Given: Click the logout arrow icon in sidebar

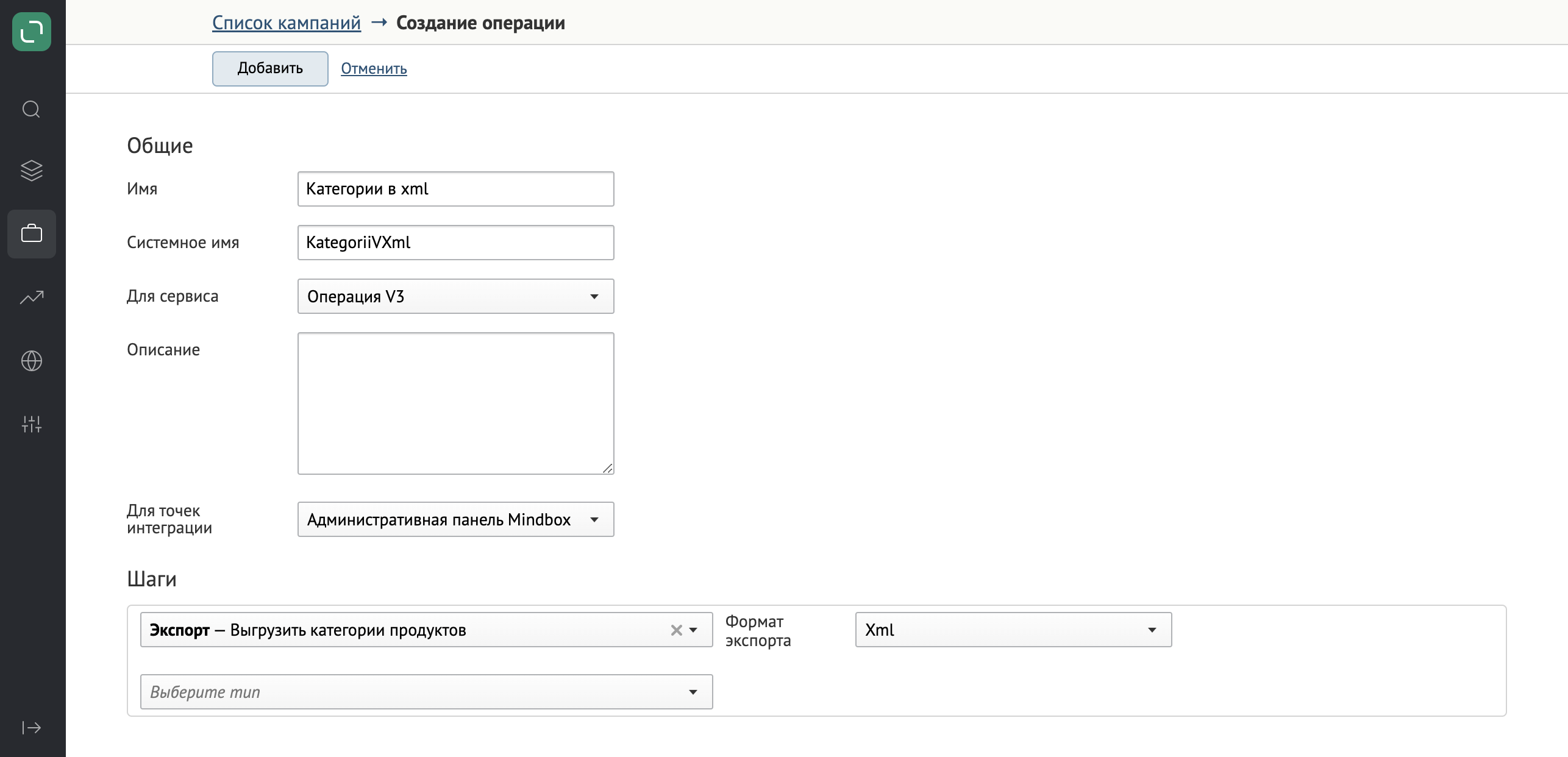Looking at the screenshot, I should tap(32, 728).
